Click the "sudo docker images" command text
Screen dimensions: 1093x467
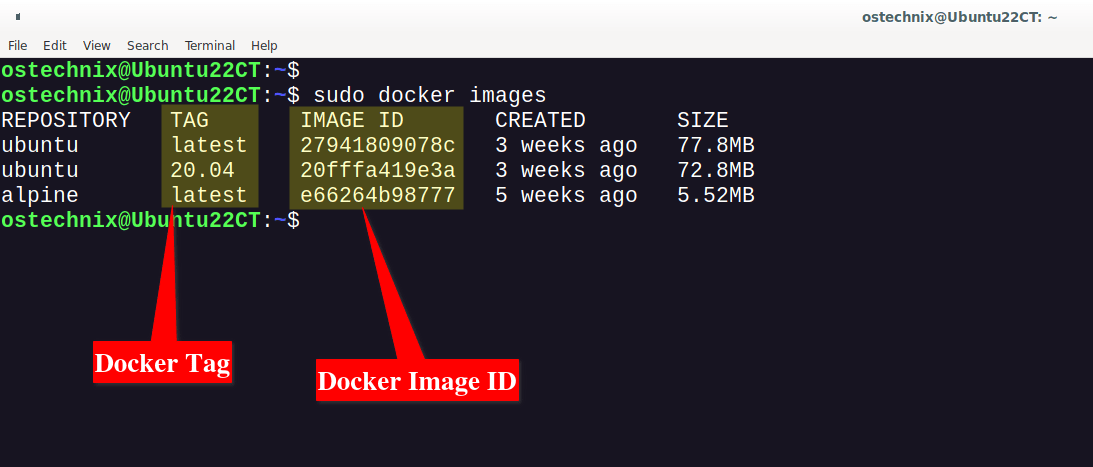[x=430, y=95]
